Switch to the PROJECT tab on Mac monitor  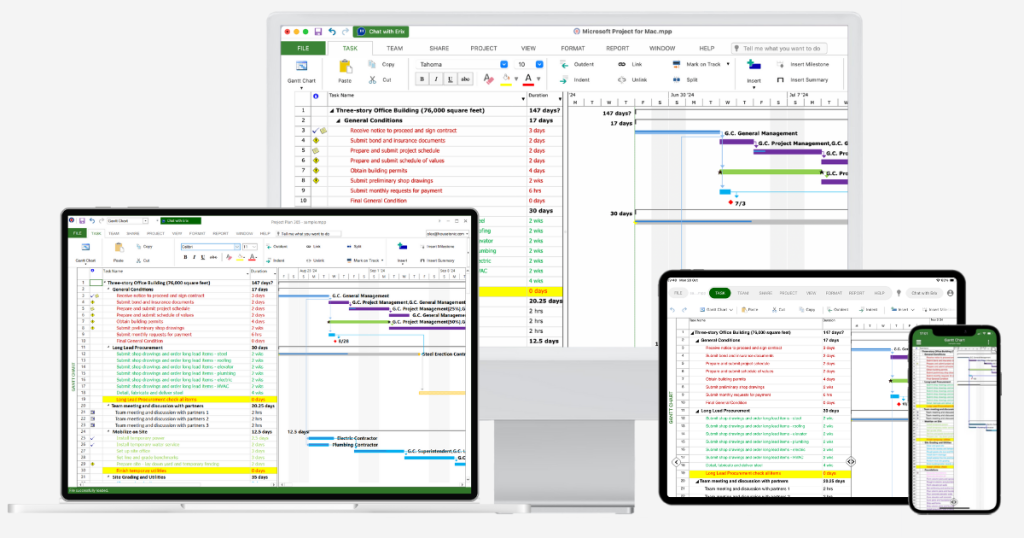[x=483, y=48]
